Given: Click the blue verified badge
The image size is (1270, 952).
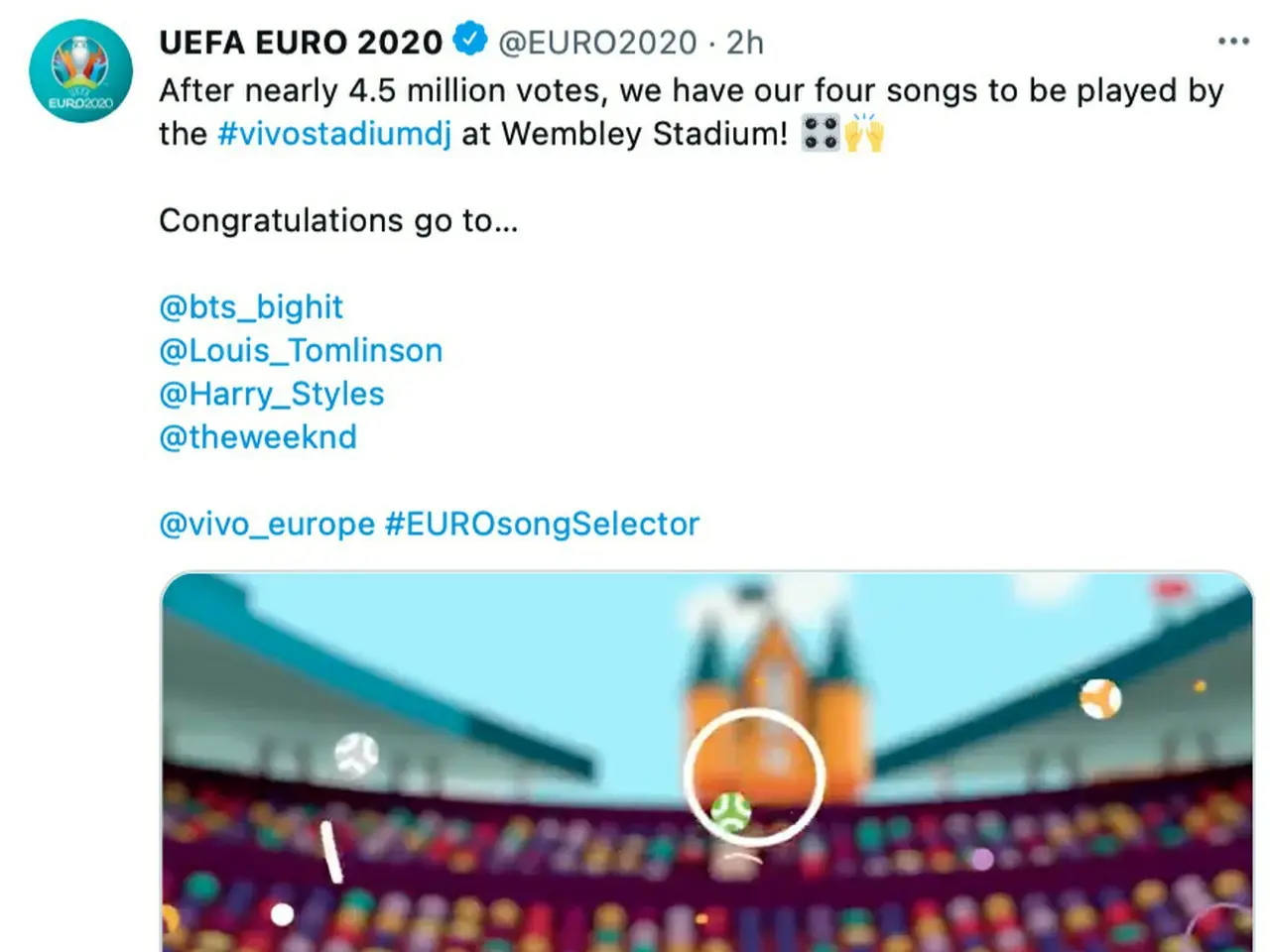Looking at the screenshot, I should pos(469,40).
